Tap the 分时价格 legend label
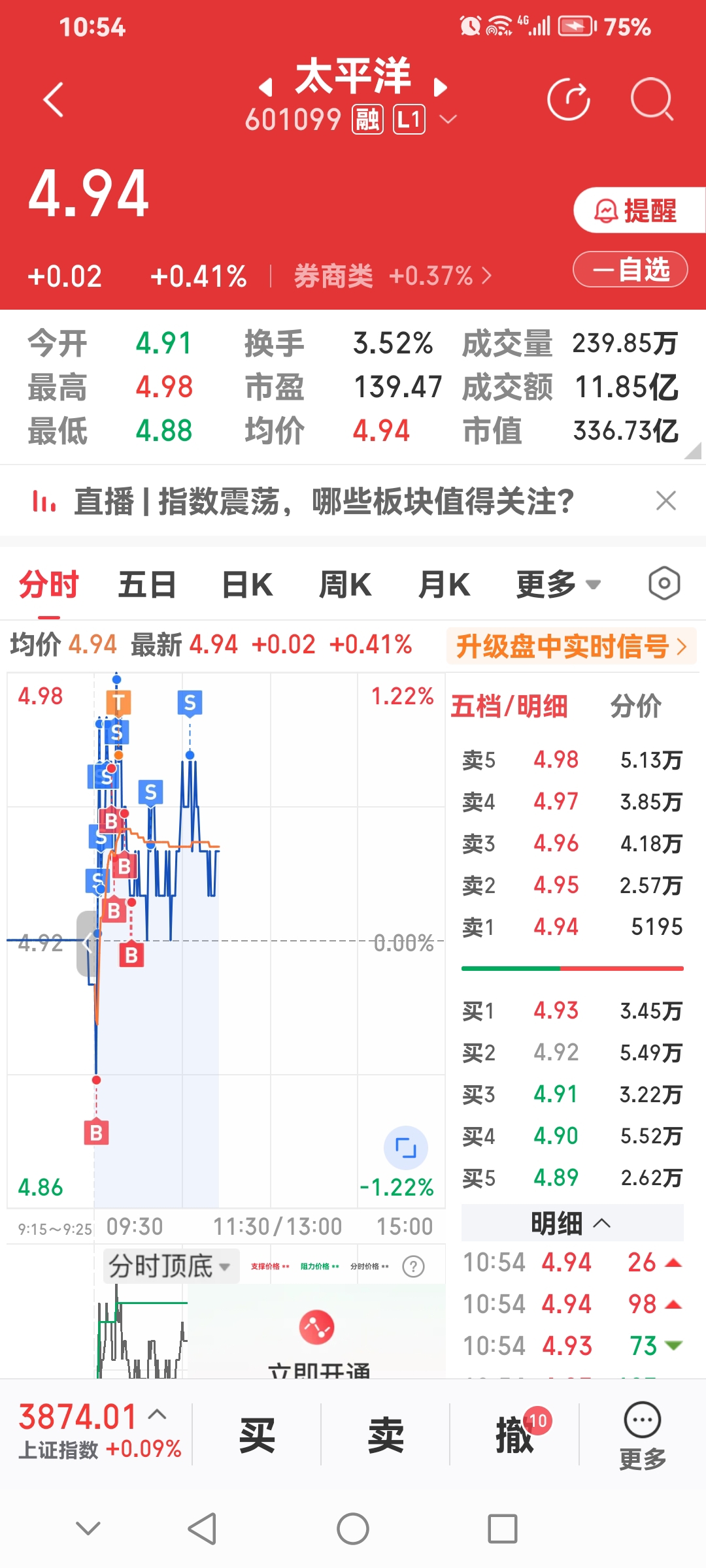 coord(369,1266)
